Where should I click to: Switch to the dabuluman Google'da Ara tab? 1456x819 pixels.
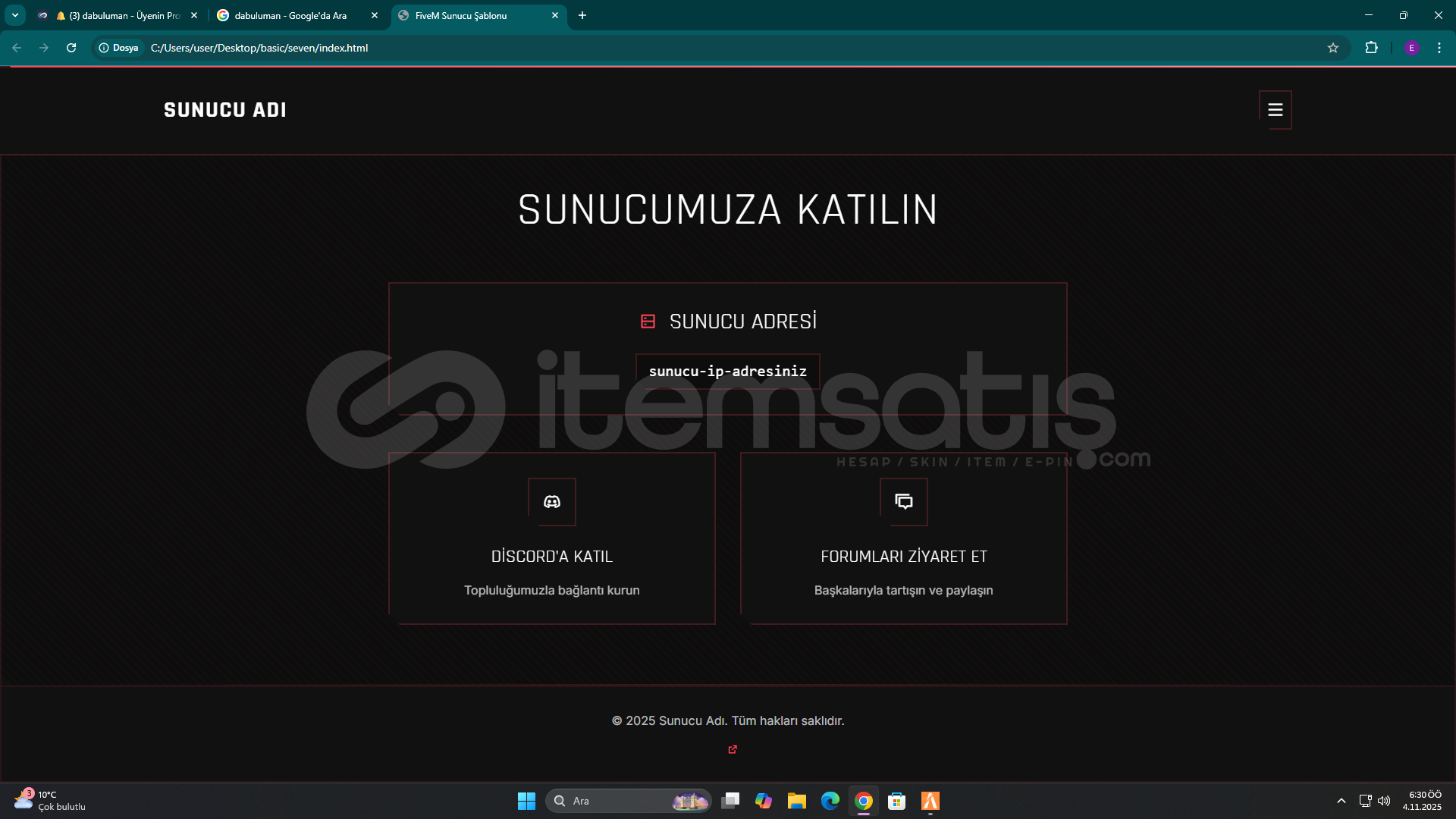pos(290,15)
